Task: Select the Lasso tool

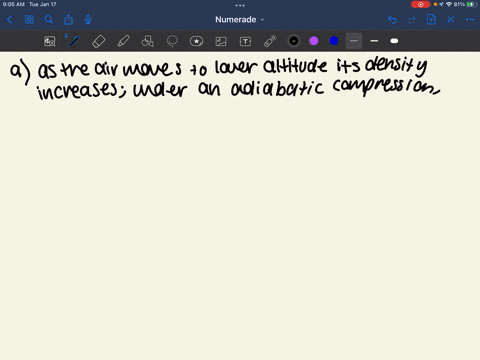Action: click(172, 41)
